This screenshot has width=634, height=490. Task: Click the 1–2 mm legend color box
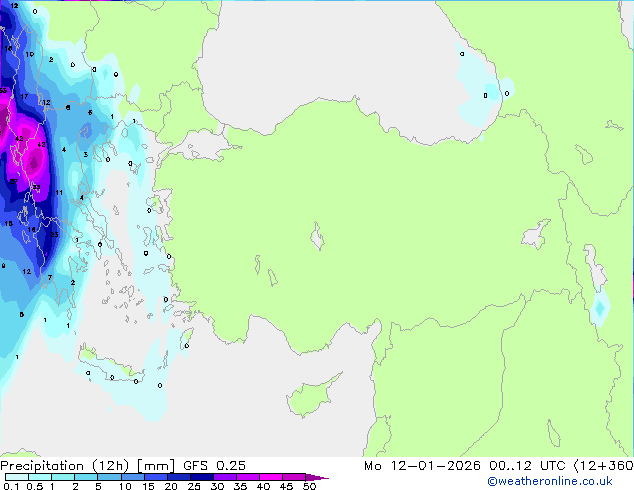[x=63, y=477]
